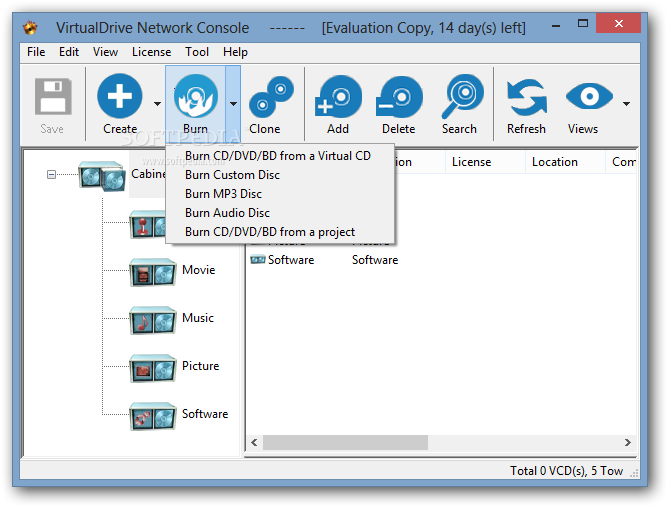Viewport: 668px width, 507px height.
Task: Click the Clone discs icon
Action: (x=271, y=97)
